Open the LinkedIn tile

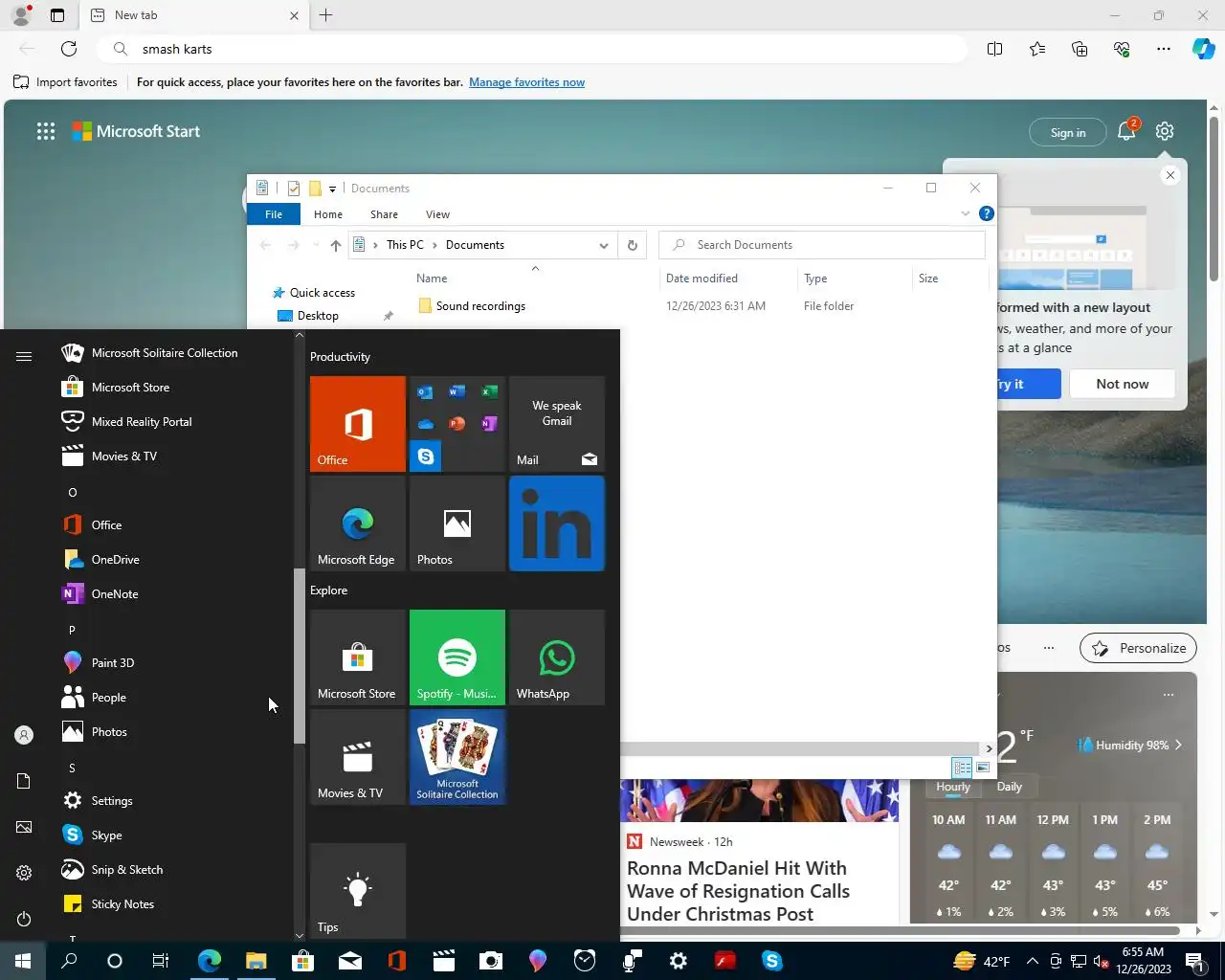coord(556,523)
